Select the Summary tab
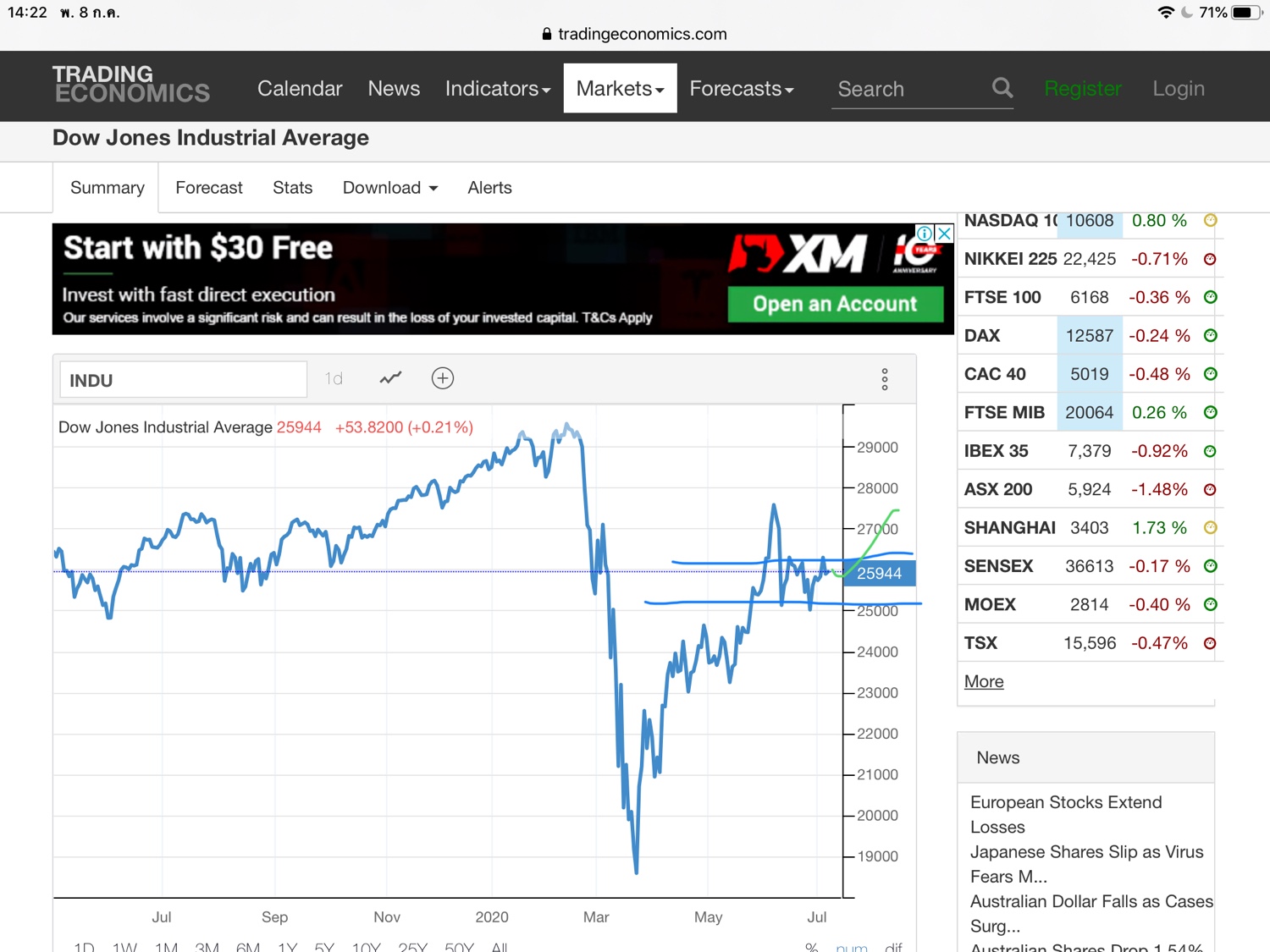 [108, 188]
